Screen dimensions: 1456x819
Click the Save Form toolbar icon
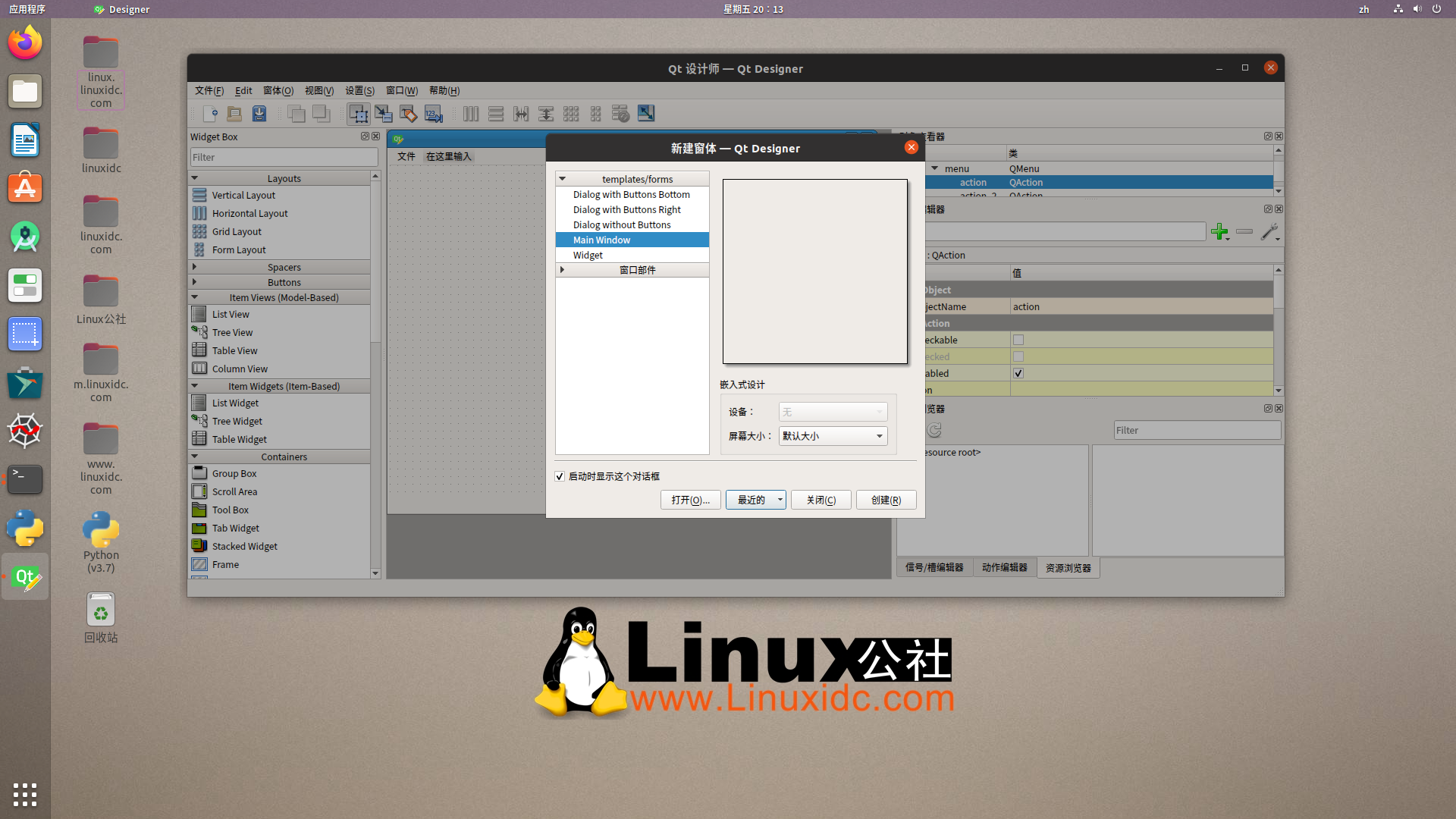click(259, 114)
